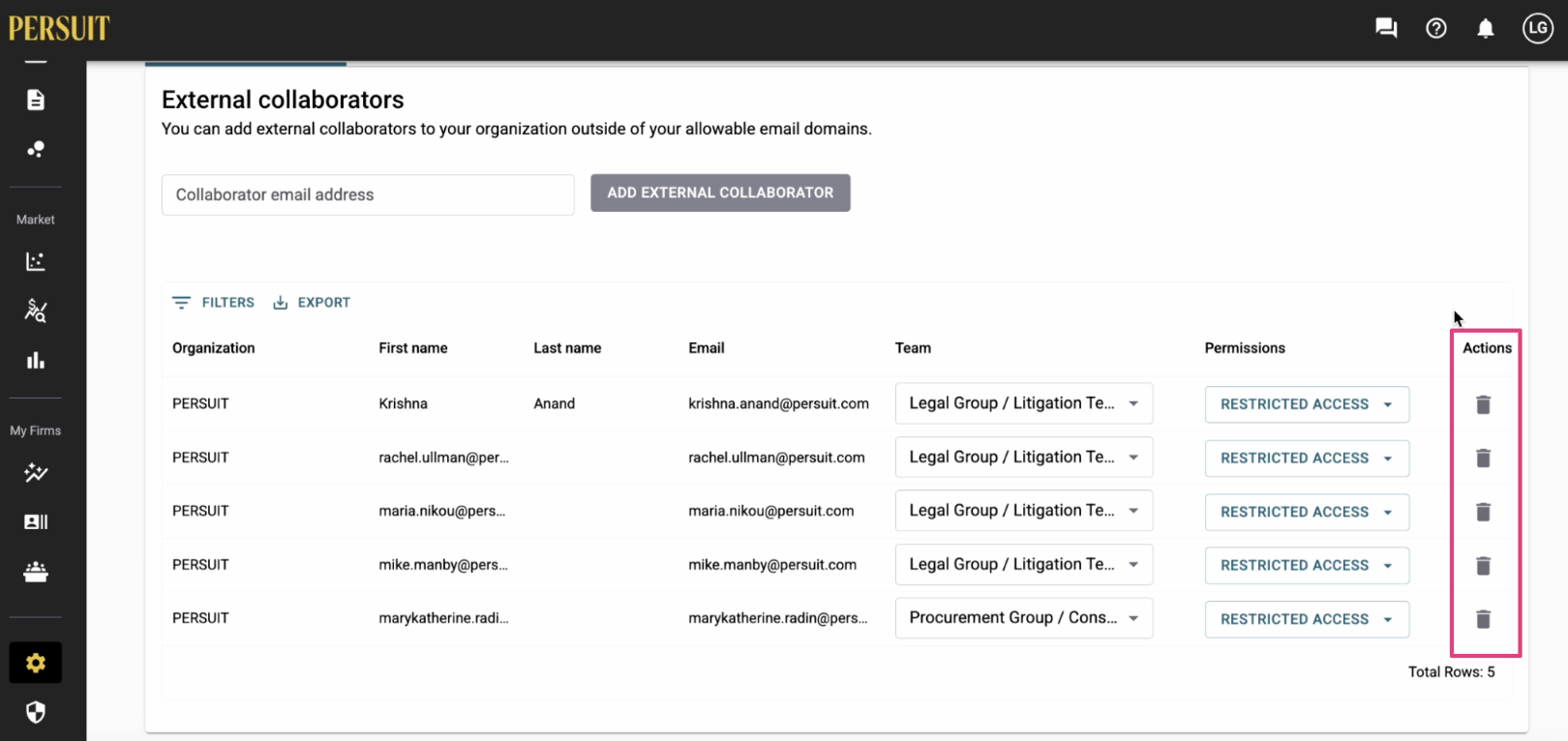Screen dimensions: 1568x741
Task: Open the My Firms contact list icon
Action: (36, 521)
